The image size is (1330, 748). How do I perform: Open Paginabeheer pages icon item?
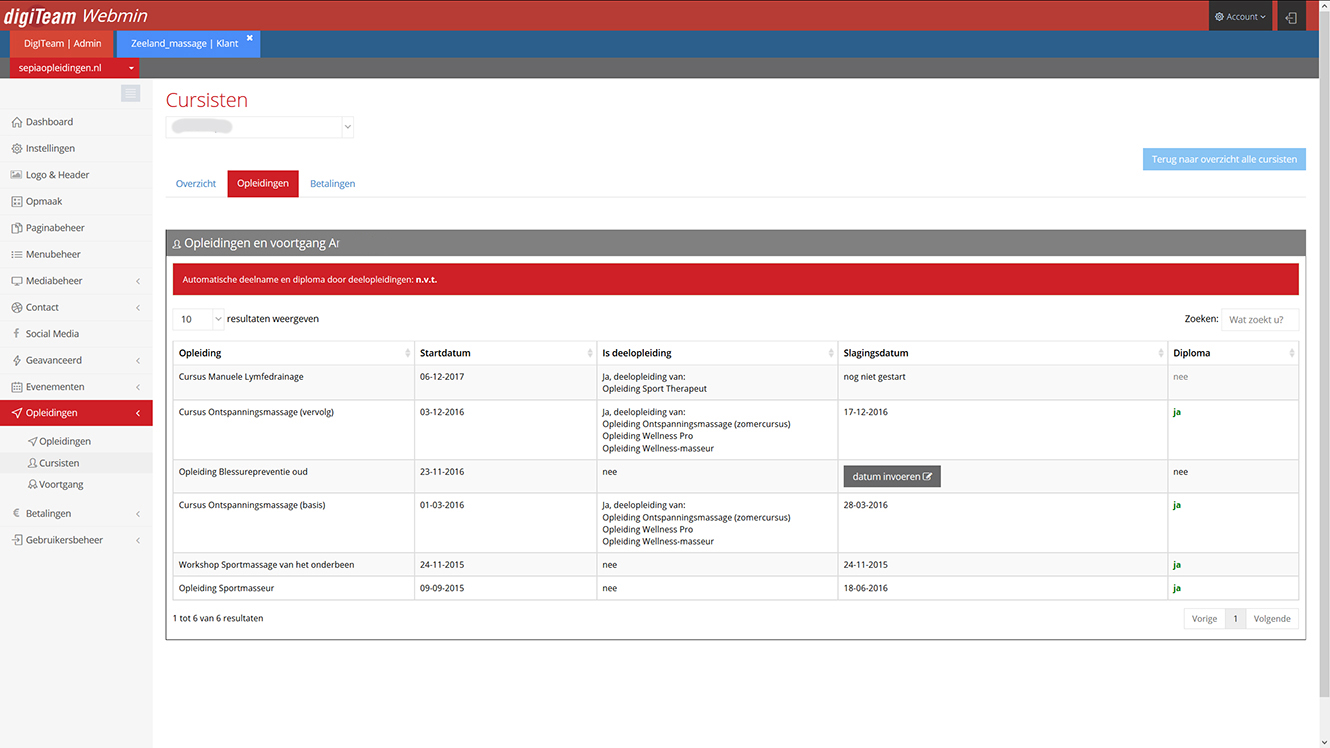click(16, 228)
